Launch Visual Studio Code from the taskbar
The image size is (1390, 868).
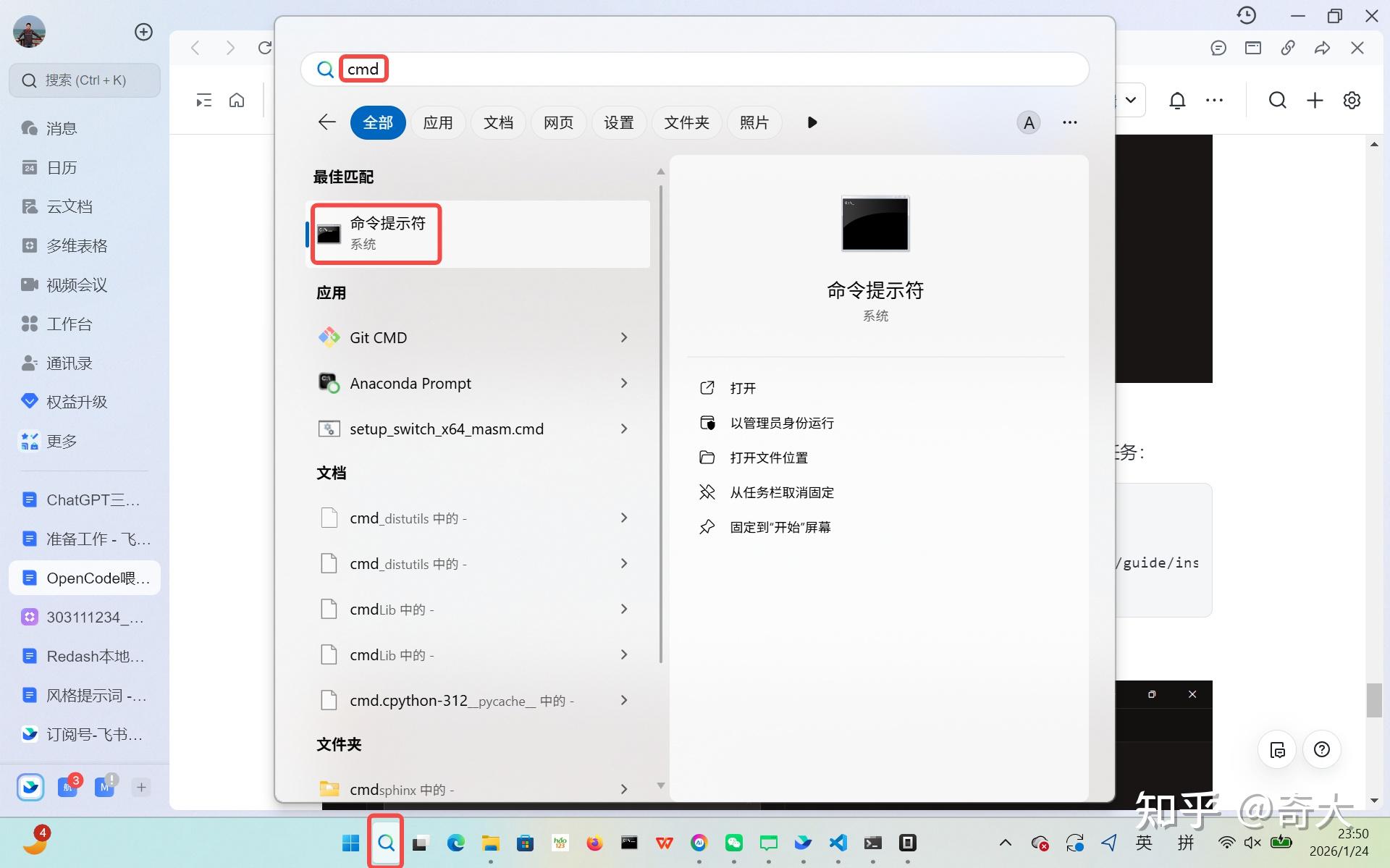click(838, 843)
